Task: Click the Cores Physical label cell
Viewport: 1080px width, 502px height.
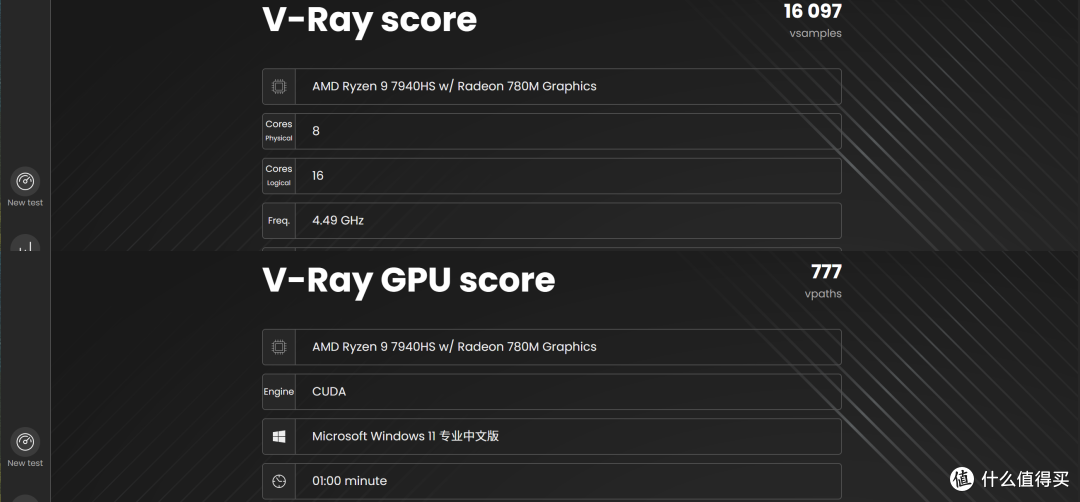Action: click(x=279, y=131)
